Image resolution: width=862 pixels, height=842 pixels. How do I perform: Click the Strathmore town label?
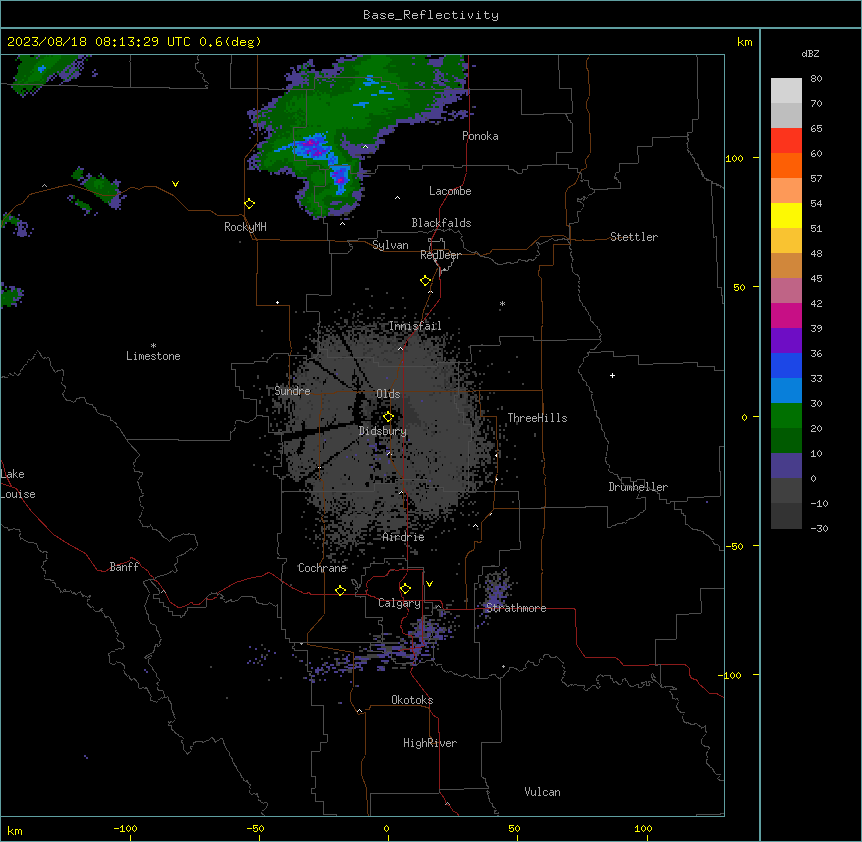516,608
